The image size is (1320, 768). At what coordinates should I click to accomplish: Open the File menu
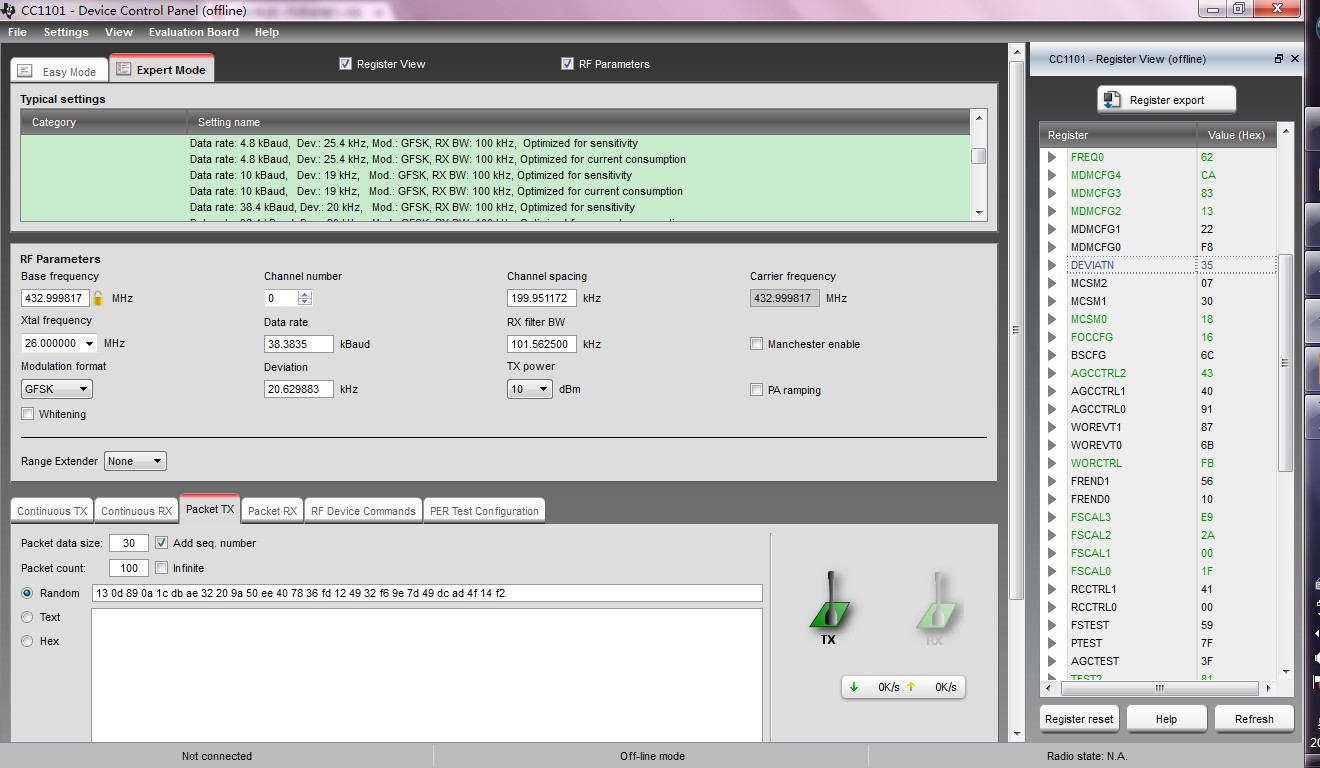17,32
